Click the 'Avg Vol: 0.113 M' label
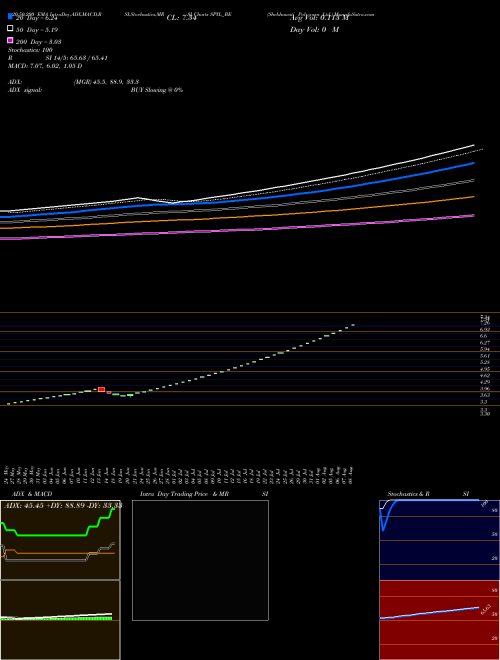 [x=319, y=18]
